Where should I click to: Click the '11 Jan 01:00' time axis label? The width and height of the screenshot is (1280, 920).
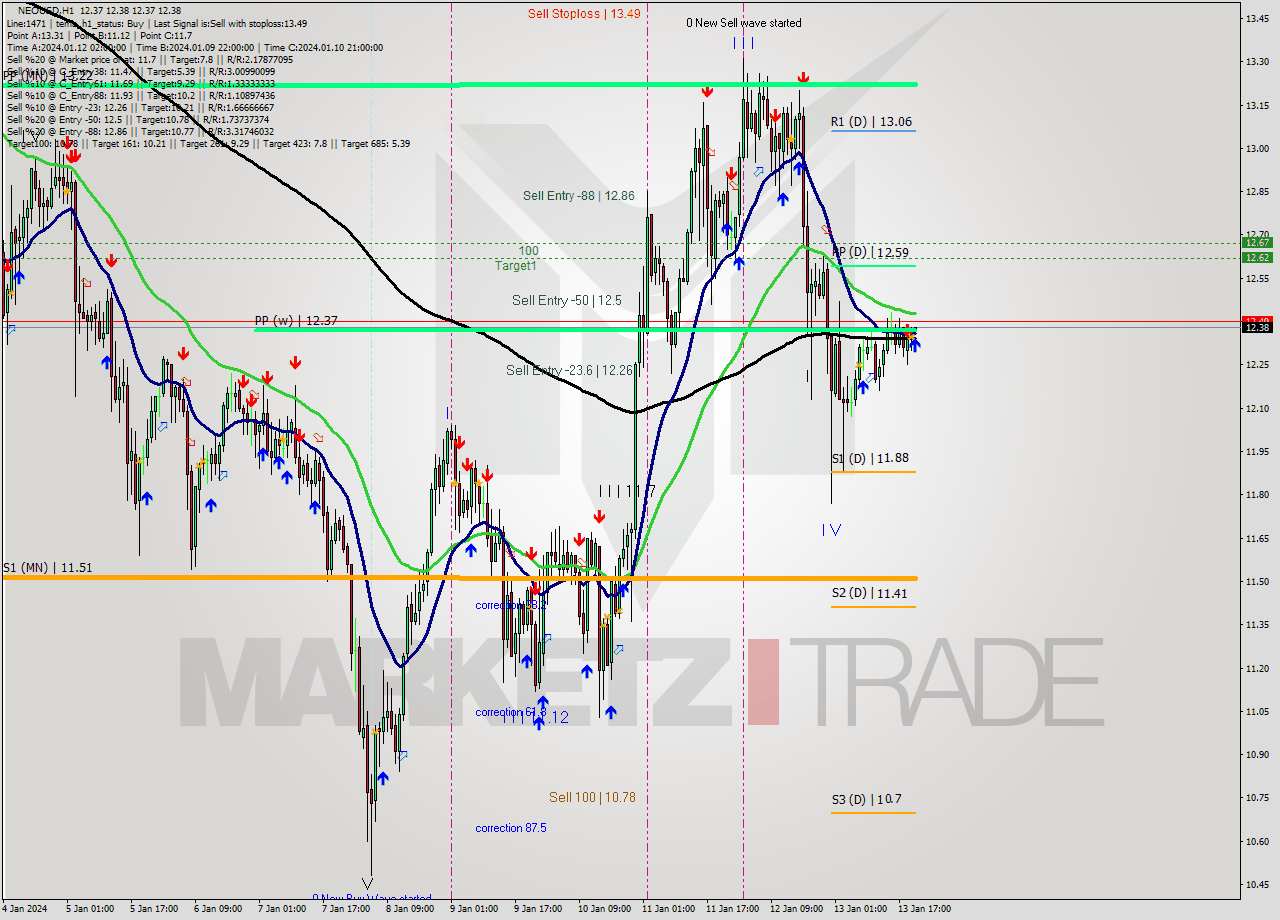pyautogui.click(x=669, y=909)
